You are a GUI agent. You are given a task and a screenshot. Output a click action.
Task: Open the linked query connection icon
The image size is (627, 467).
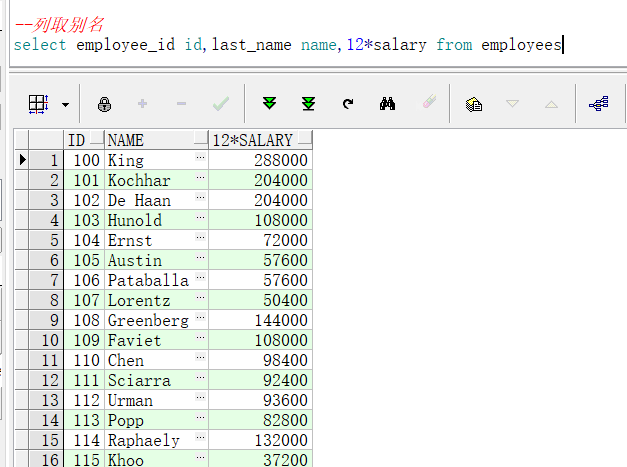(599, 104)
